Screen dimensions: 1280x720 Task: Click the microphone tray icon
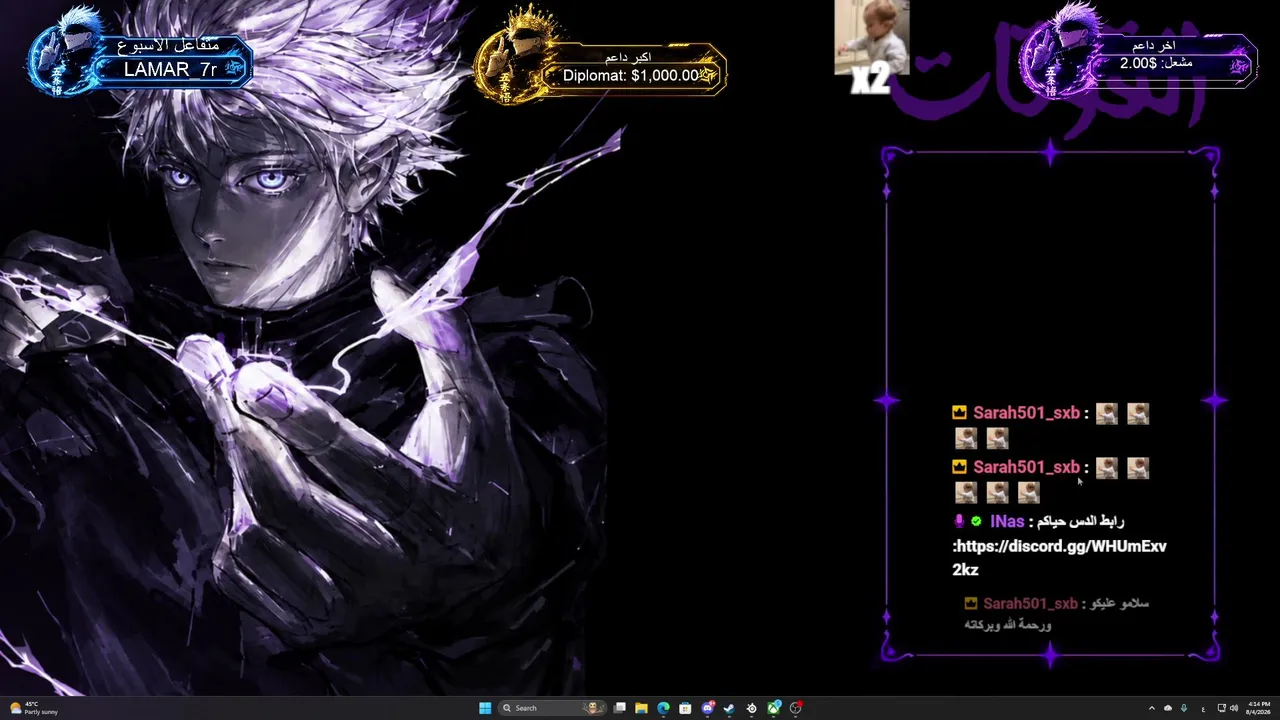pyautogui.click(x=1184, y=708)
